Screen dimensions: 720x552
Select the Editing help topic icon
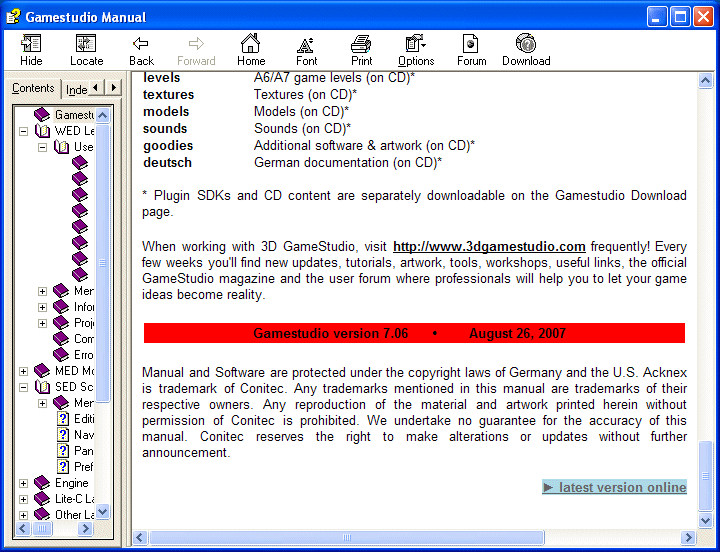(63, 419)
